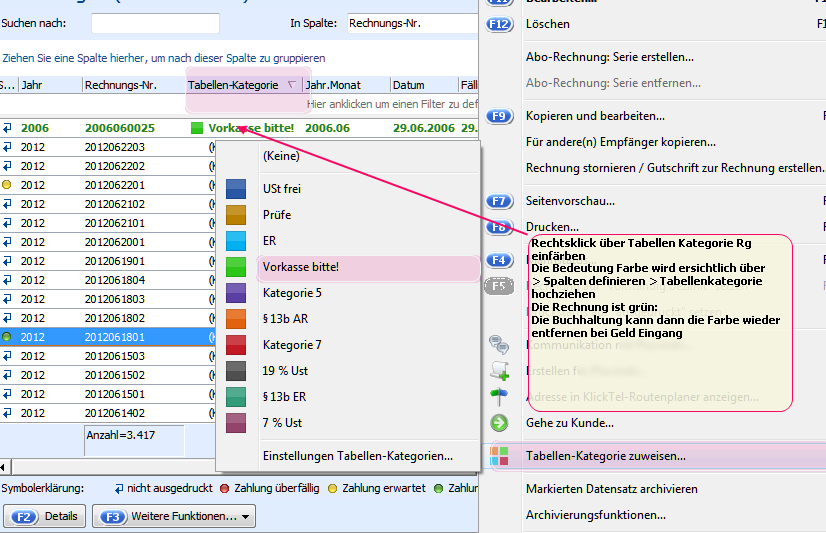Sort by Datum column header
826x533 pixels.
pos(424,85)
